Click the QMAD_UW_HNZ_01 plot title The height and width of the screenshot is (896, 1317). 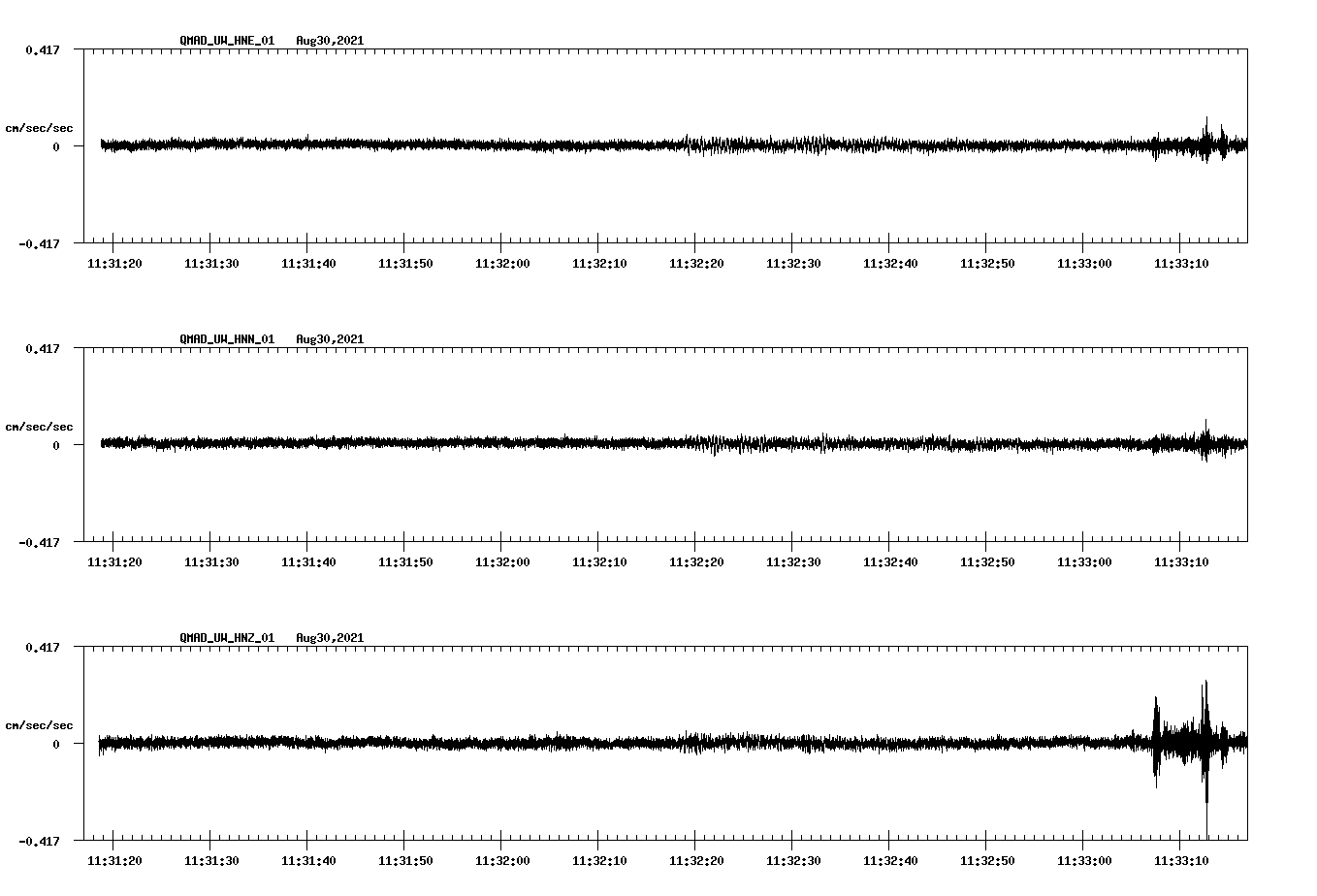click(227, 638)
